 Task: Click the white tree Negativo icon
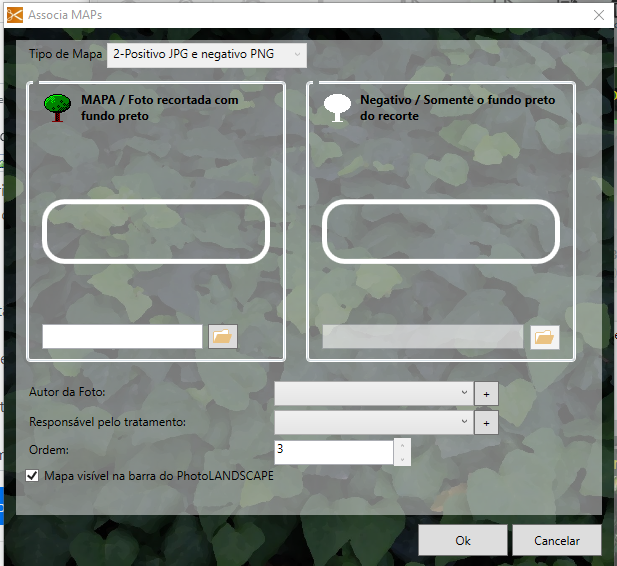point(337,108)
